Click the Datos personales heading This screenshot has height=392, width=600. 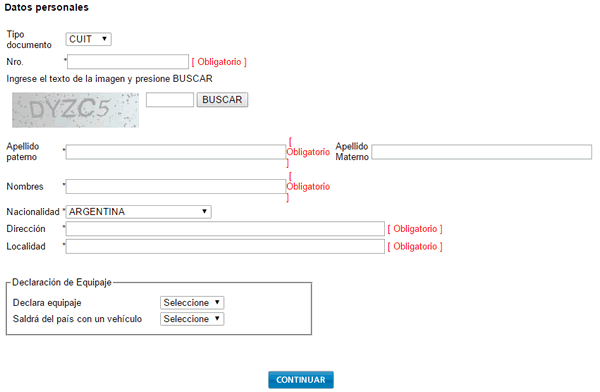47,7
